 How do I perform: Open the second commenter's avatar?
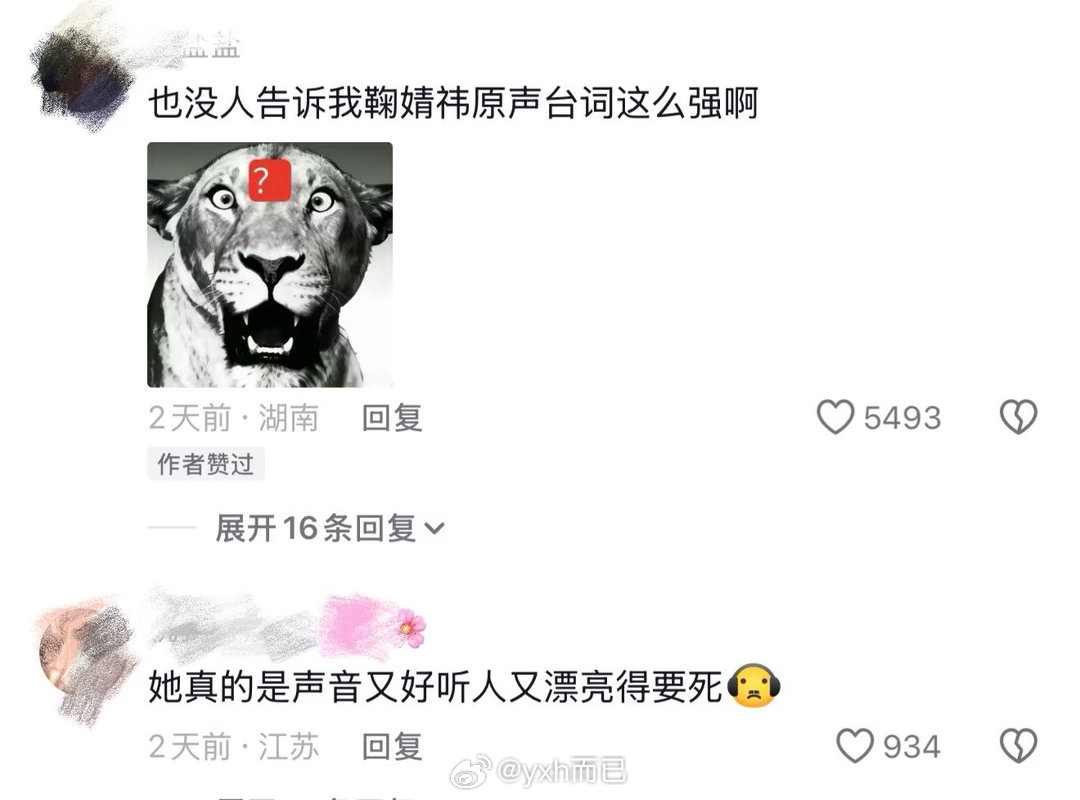(x=86, y=658)
